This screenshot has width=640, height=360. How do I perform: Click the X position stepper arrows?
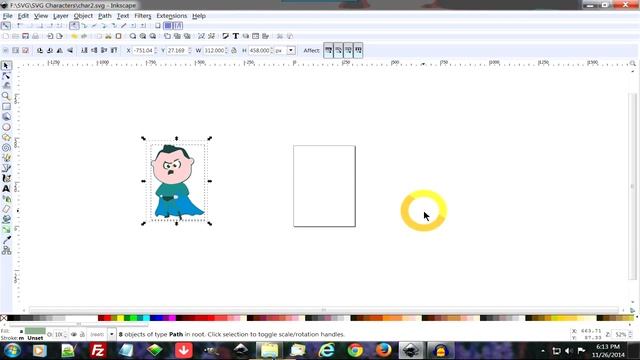pyautogui.click(x=156, y=51)
